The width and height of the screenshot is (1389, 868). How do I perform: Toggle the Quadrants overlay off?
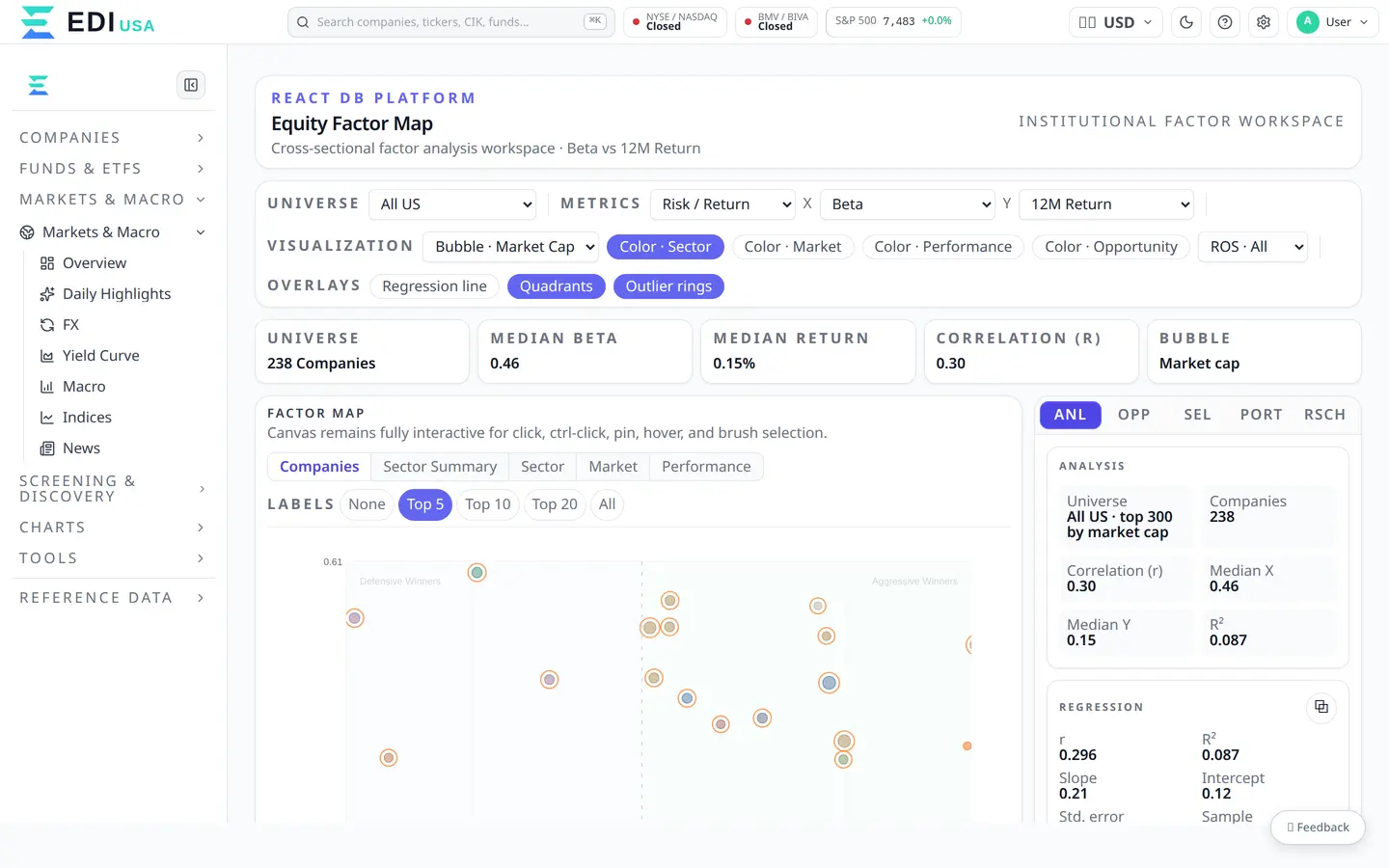(557, 286)
